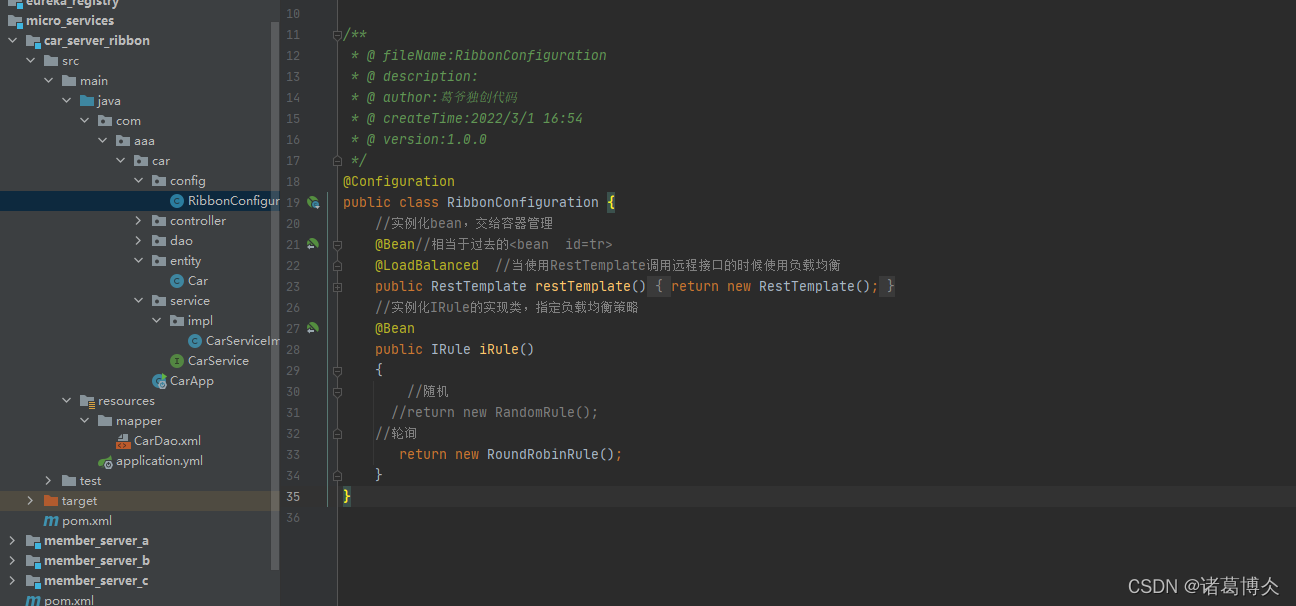
Task: Click the fold marker at line 34
Action: [337, 475]
